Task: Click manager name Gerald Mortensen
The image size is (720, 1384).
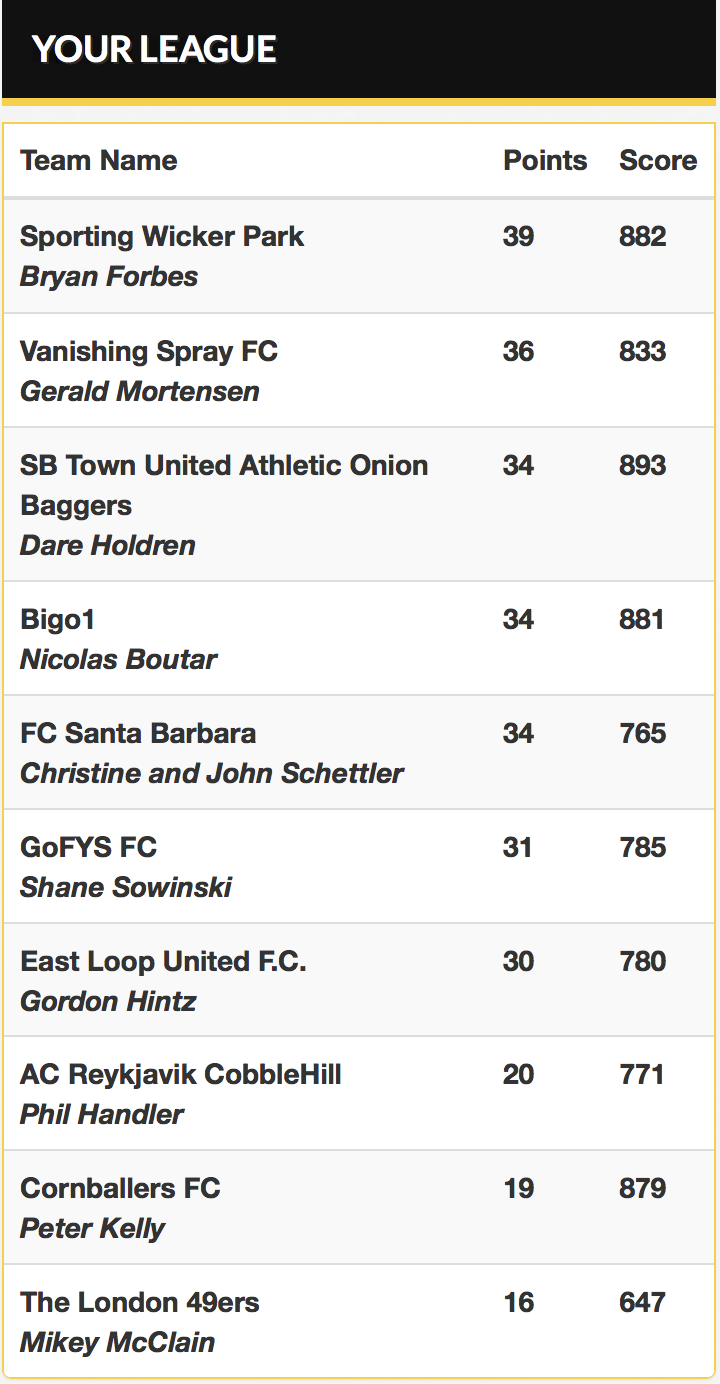Action: [140, 391]
